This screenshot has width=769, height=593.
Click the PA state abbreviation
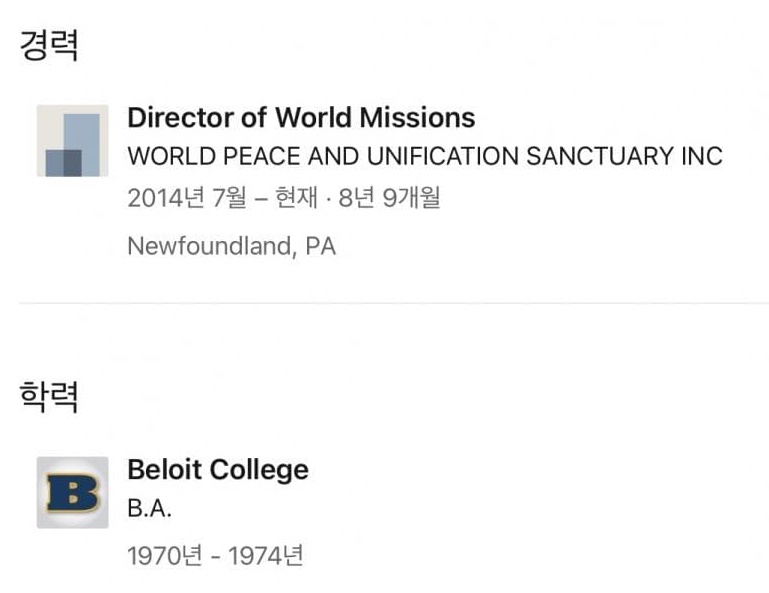(x=320, y=246)
